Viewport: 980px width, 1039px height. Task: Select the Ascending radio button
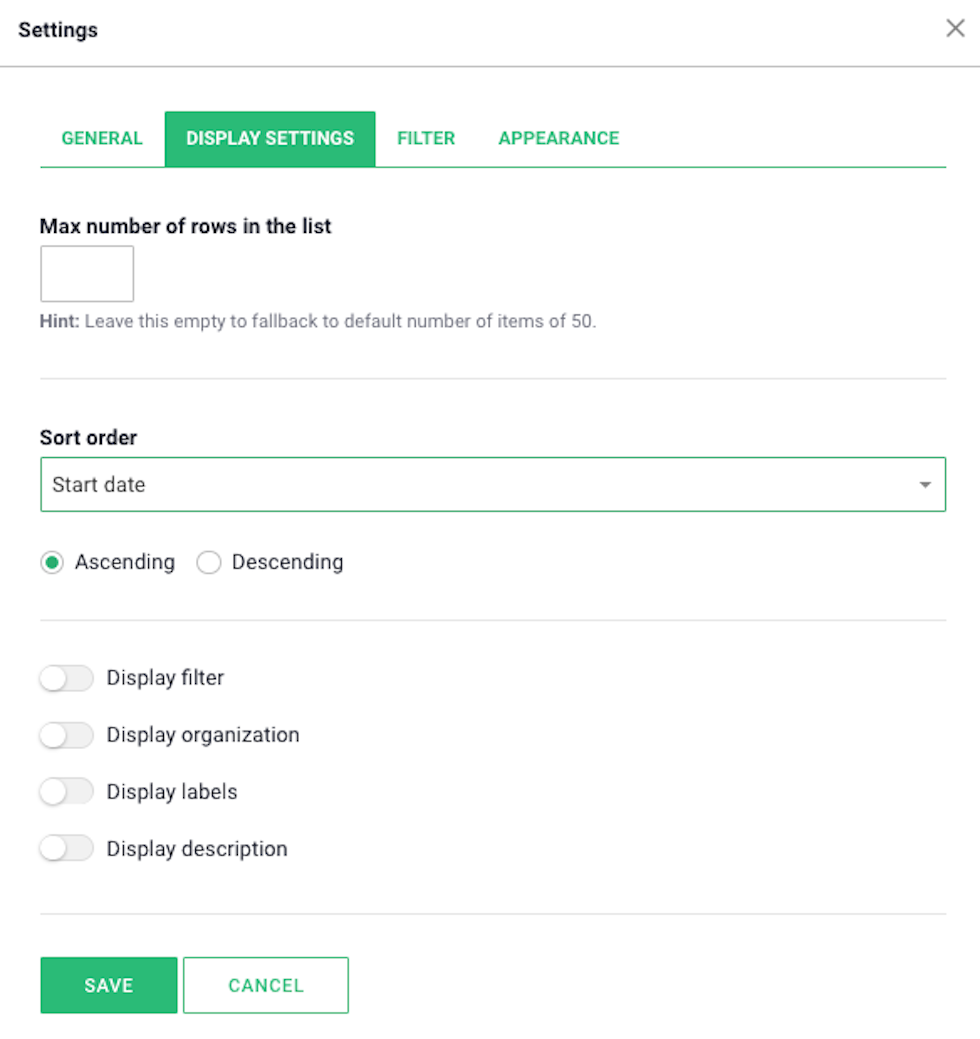pos(52,563)
